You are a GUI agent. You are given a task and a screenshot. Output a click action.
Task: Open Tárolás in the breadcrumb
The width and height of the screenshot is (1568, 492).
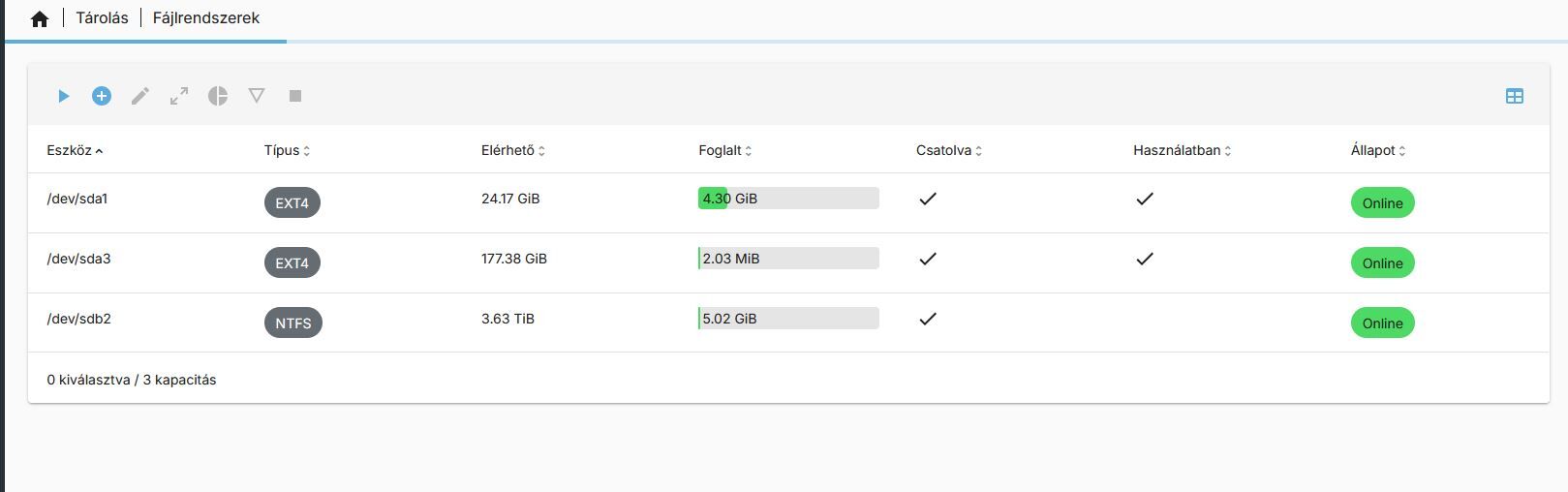pos(103,17)
